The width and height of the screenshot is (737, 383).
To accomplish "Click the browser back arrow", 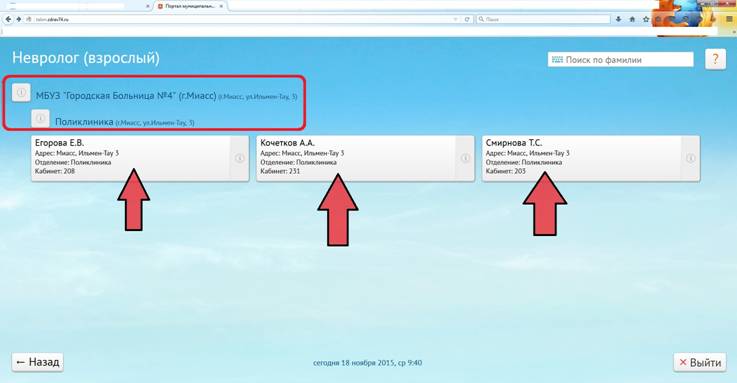I will pos(8,19).
